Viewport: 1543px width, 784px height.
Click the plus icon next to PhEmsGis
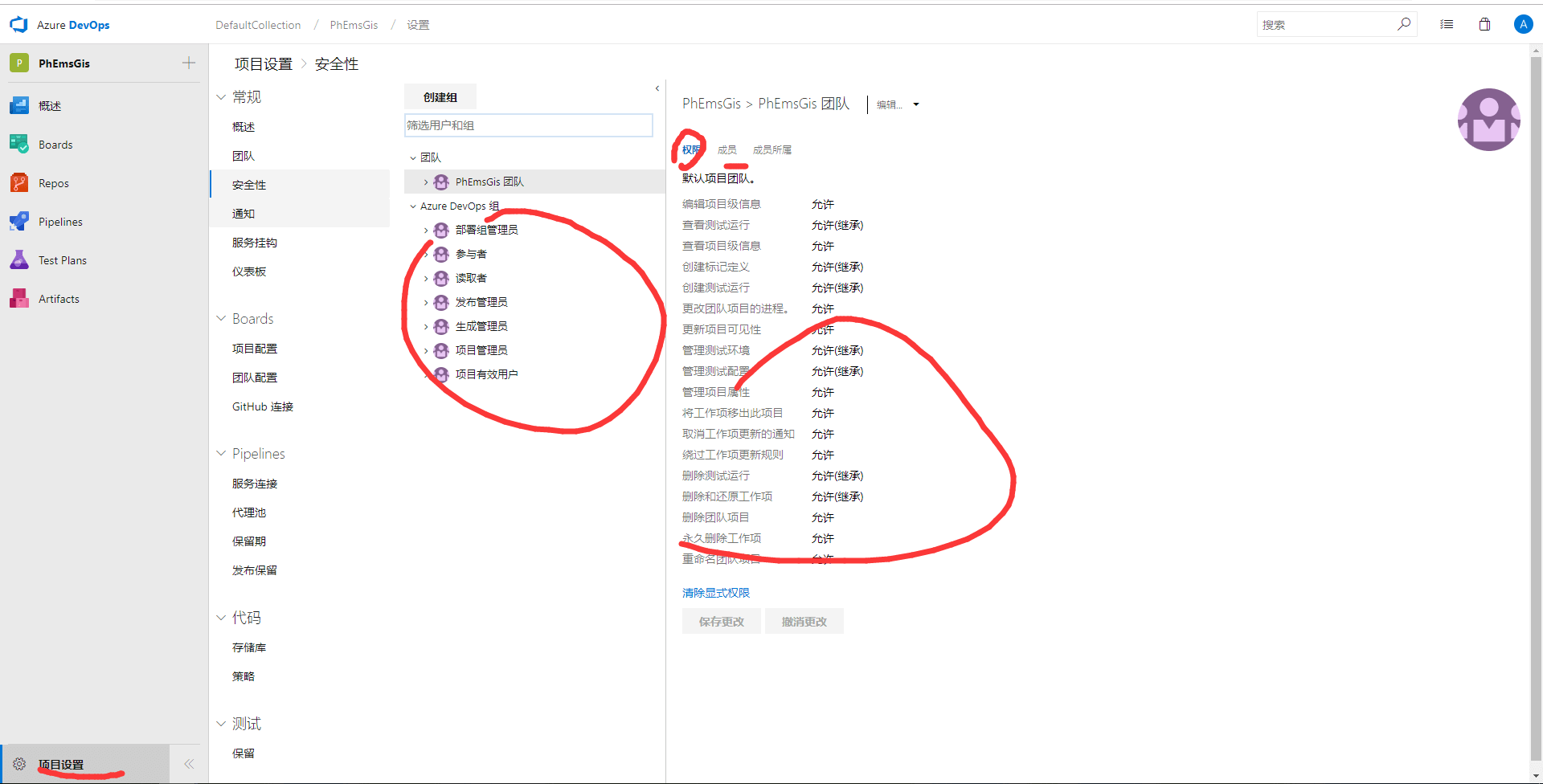point(189,63)
